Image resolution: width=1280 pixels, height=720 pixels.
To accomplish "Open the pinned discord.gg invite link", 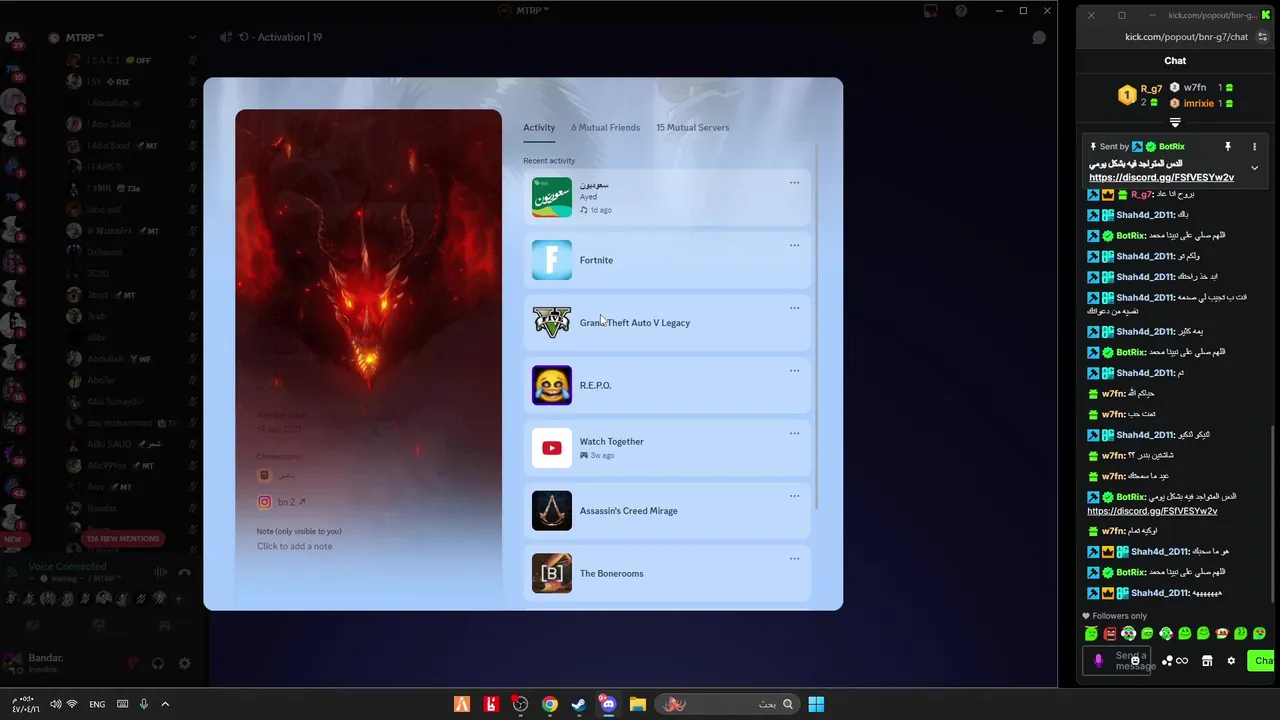I will [1161, 178].
